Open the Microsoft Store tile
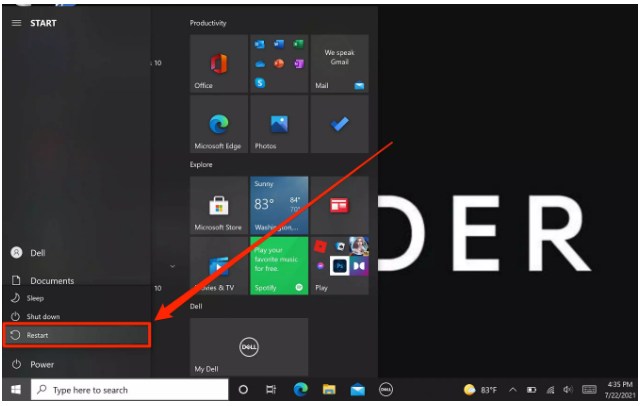This screenshot has height=406, width=644. click(219, 205)
